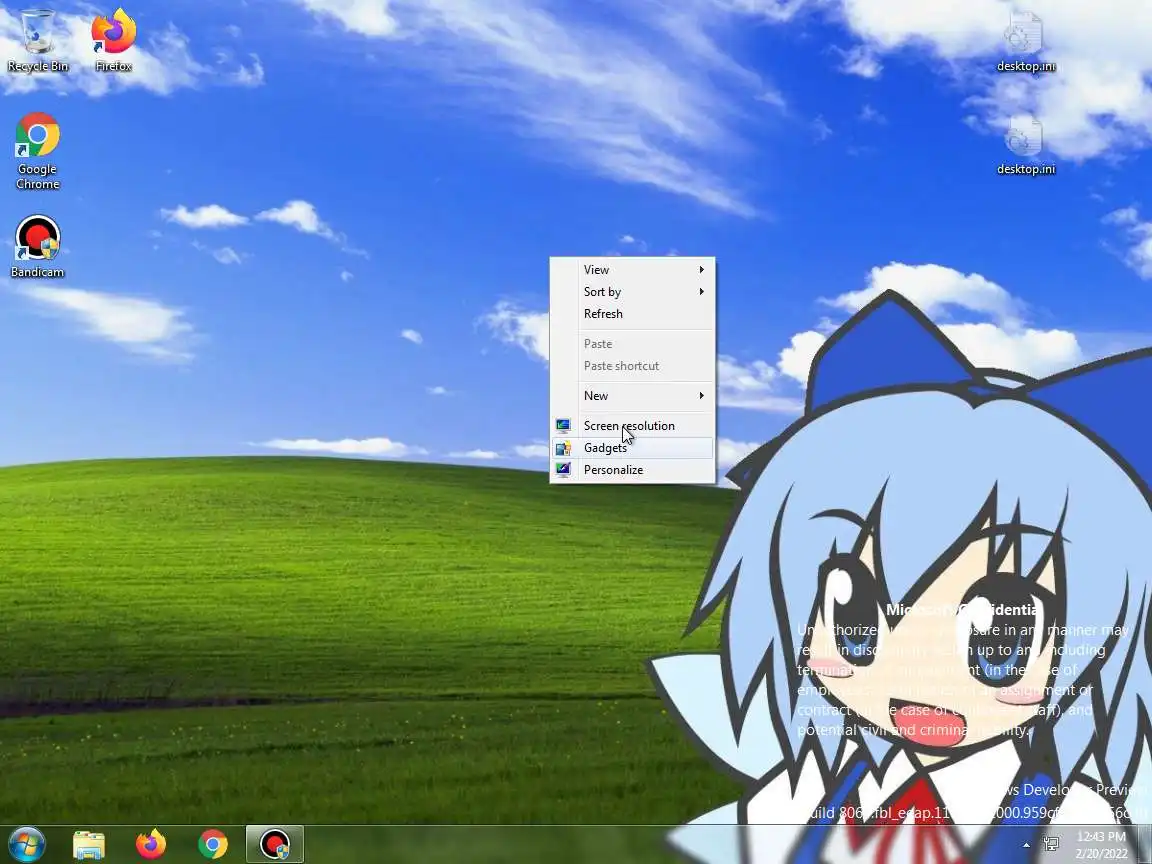Choose Personalize in the context menu

point(632,469)
